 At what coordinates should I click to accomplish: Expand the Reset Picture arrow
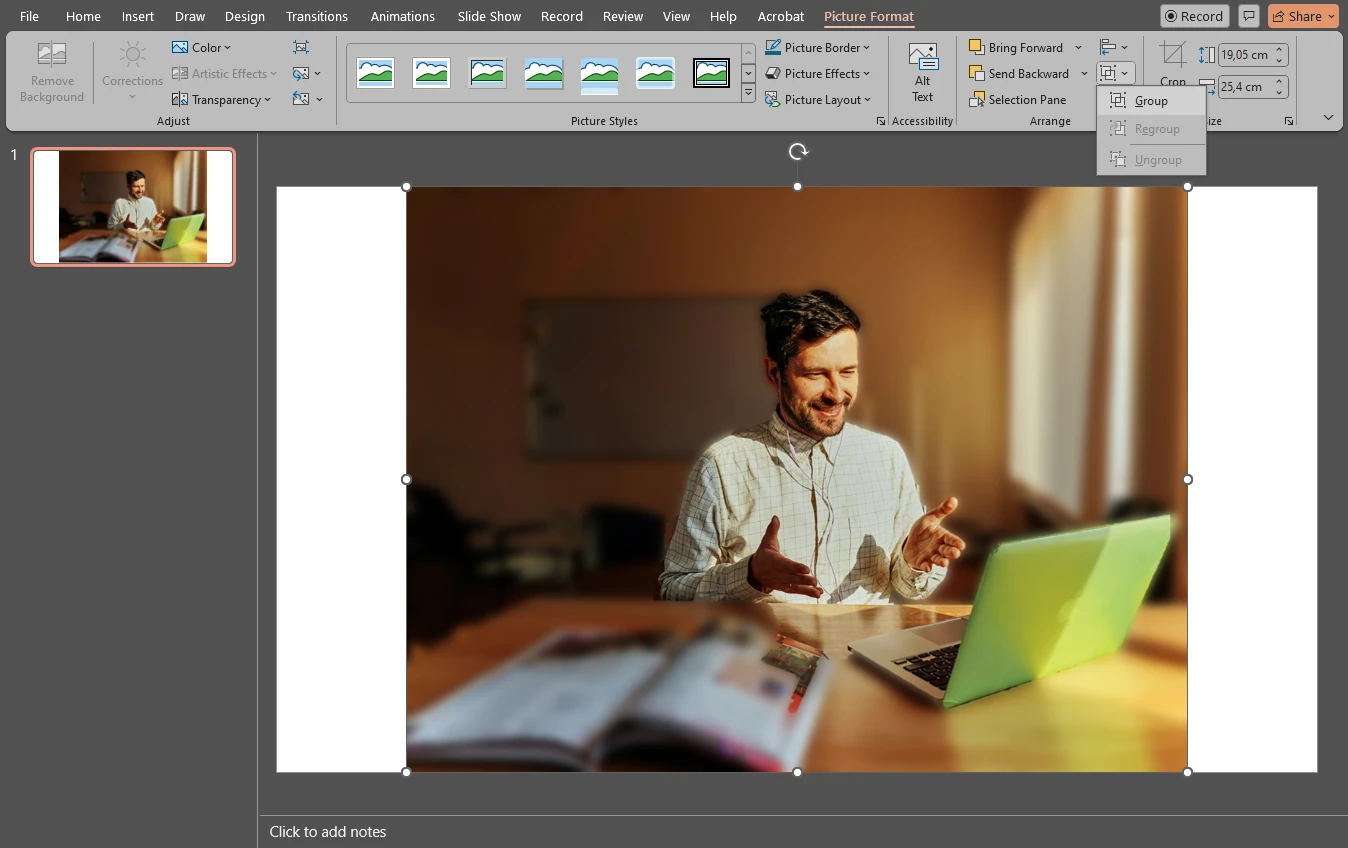[319, 99]
